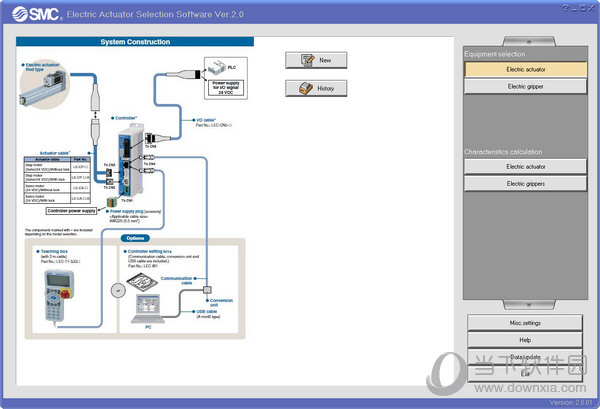This screenshot has width=600, height=409.
Task: Click the green power supply plug image
Action: pyautogui.click(x=111, y=202)
